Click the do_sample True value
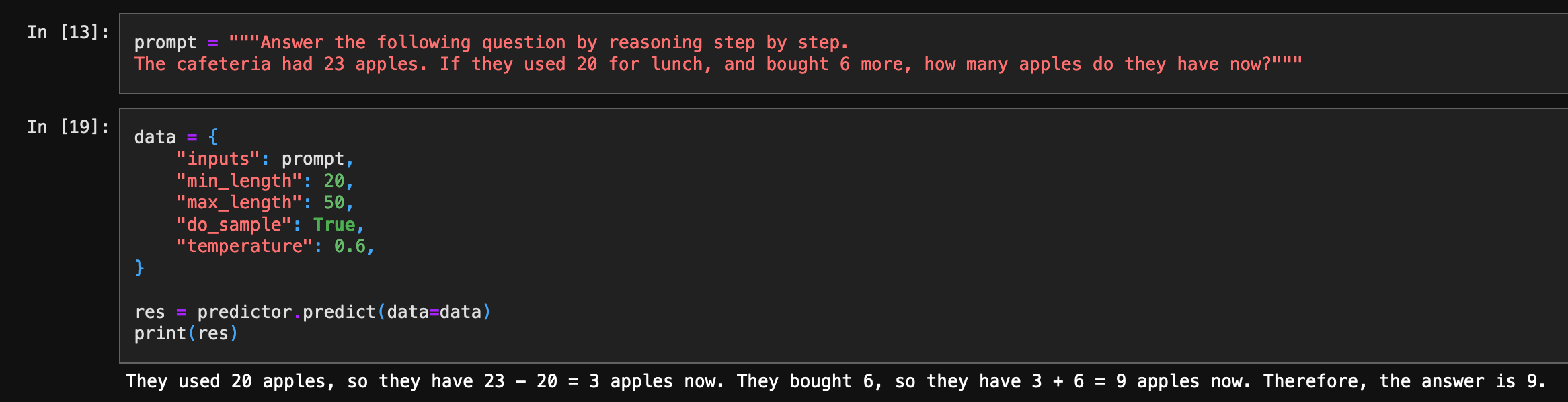The image size is (1568, 402). [334, 225]
